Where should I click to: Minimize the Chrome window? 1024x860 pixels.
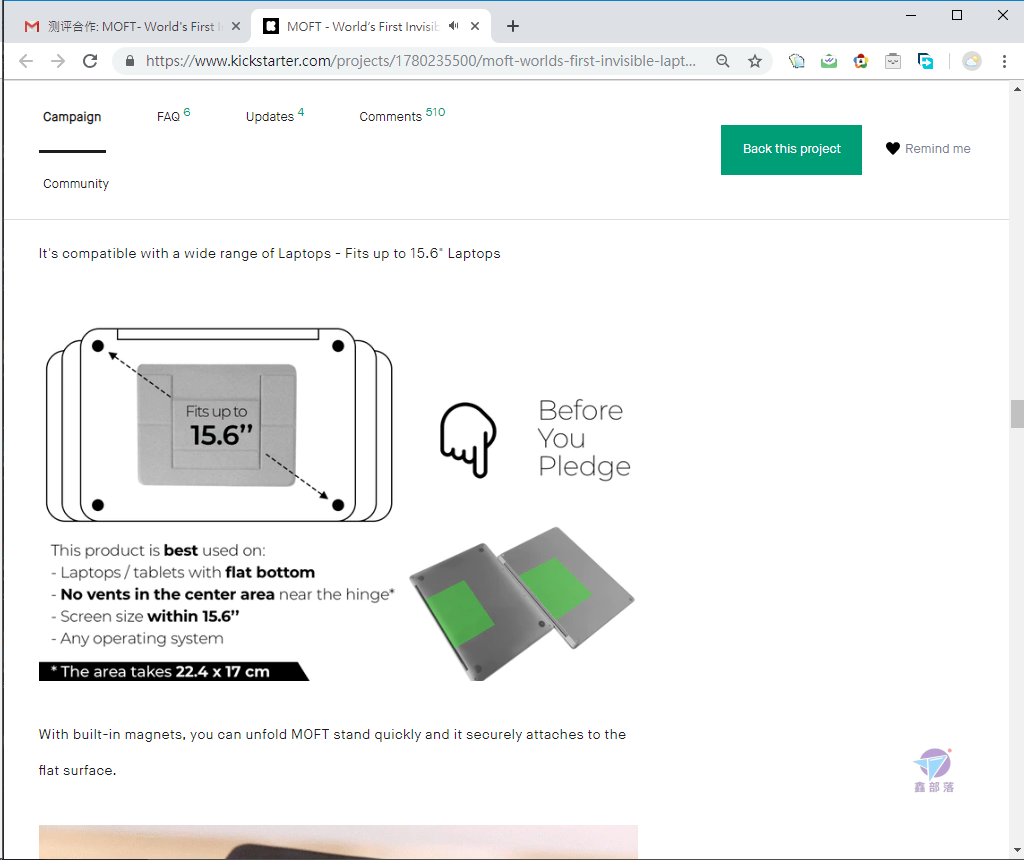911,15
